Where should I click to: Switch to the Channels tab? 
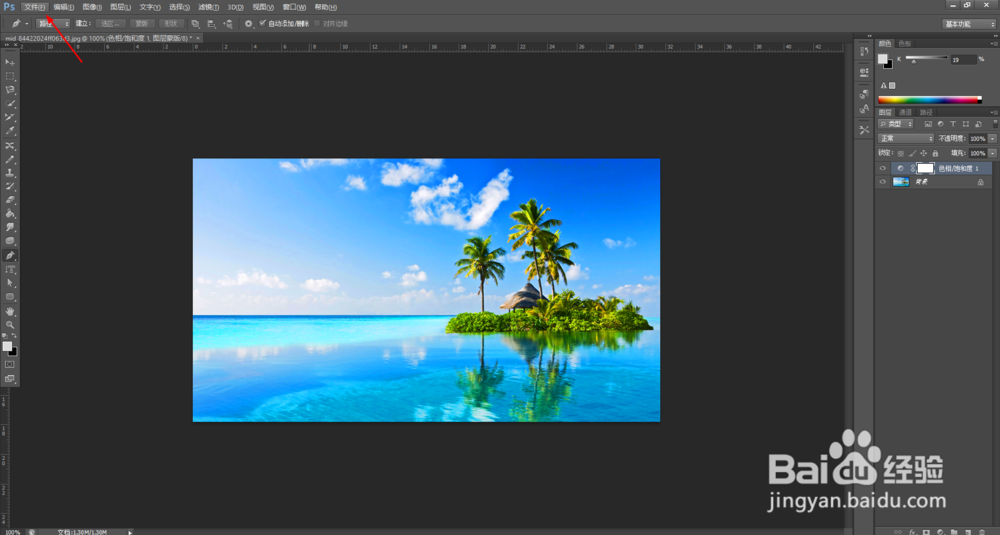click(x=906, y=112)
